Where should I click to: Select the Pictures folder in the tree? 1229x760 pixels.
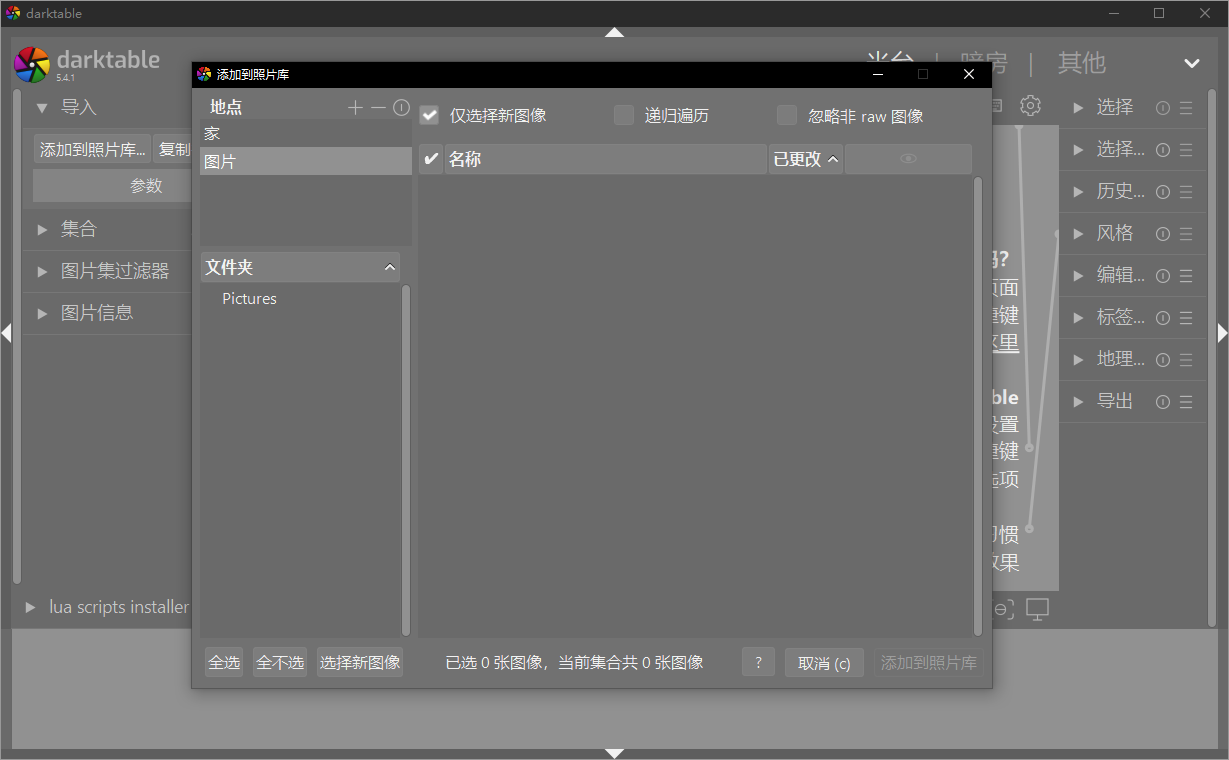tap(249, 298)
